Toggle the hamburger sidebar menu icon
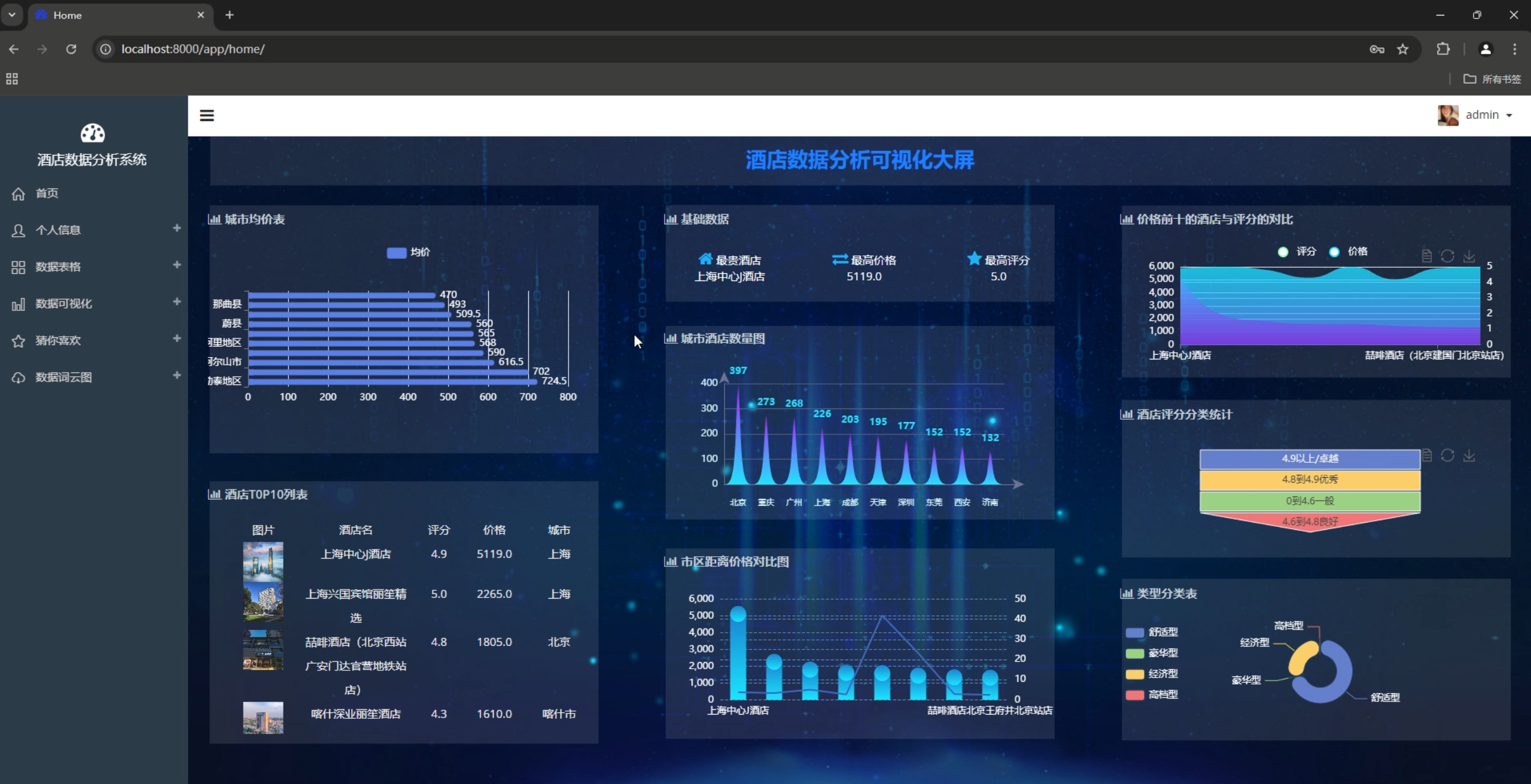 click(207, 115)
